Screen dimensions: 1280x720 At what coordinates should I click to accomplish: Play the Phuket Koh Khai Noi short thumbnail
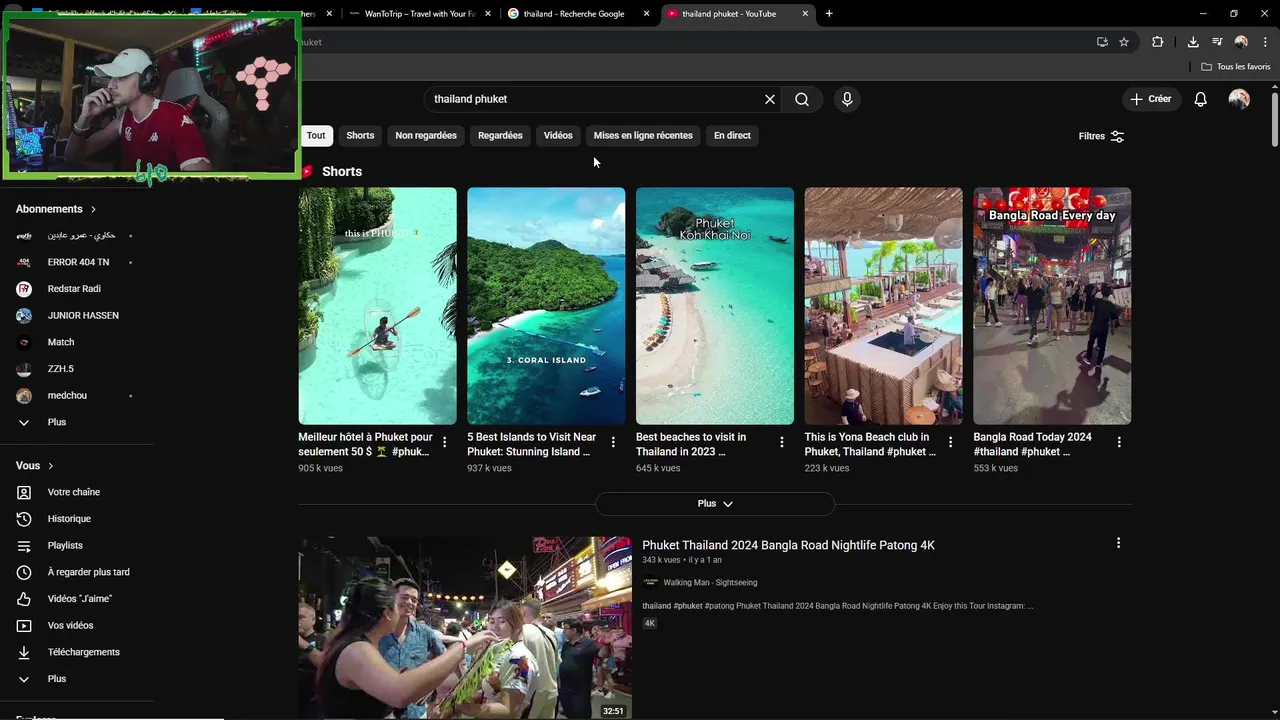(715, 306)
